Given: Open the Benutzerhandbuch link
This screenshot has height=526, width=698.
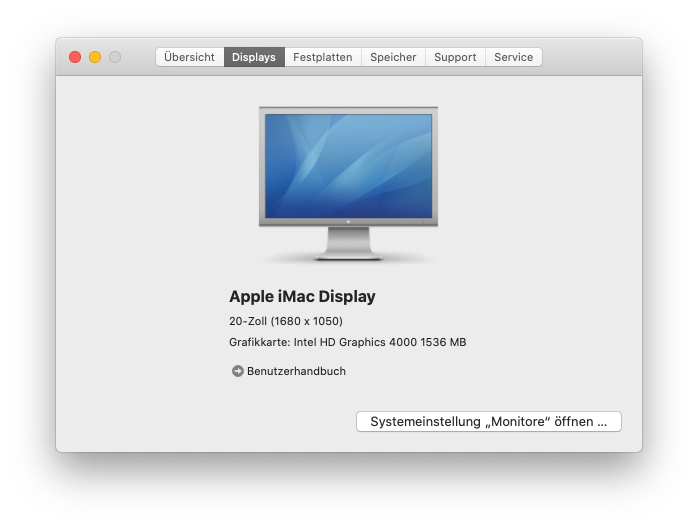Looking at the screenshot, I should (x=296, y=371).
